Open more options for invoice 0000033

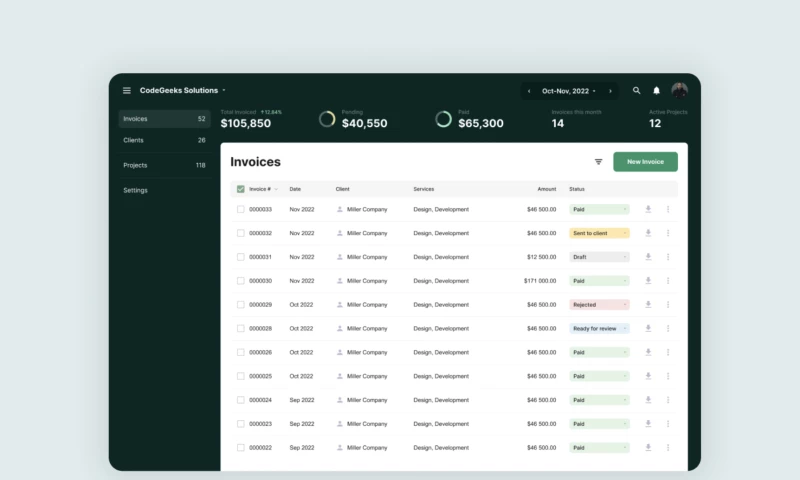(x=668, y=209)
